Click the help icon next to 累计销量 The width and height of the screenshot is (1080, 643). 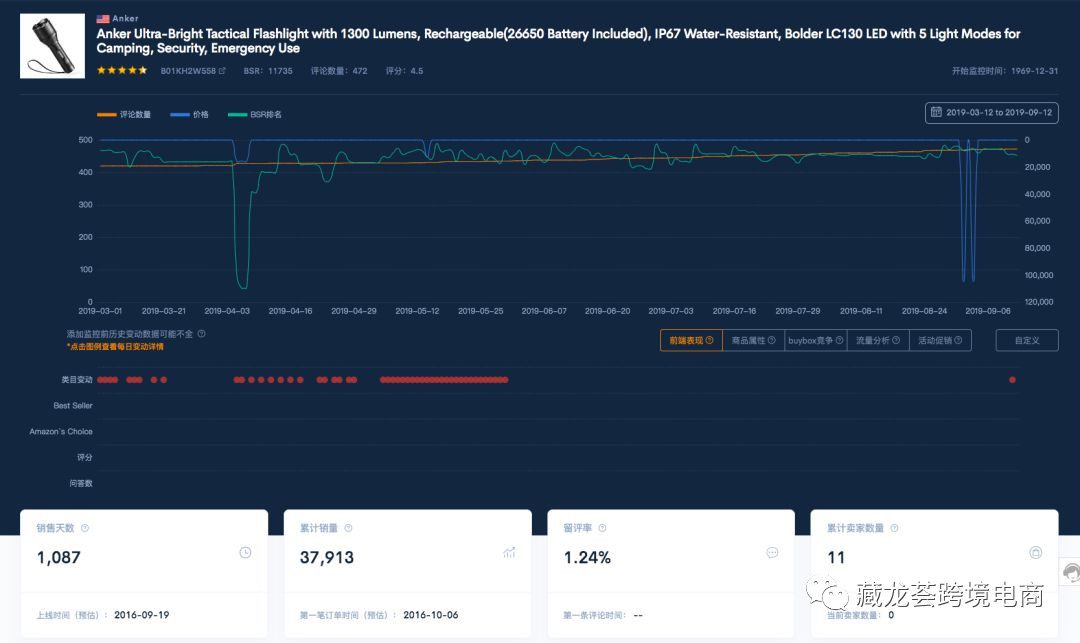tap(348, 528)
